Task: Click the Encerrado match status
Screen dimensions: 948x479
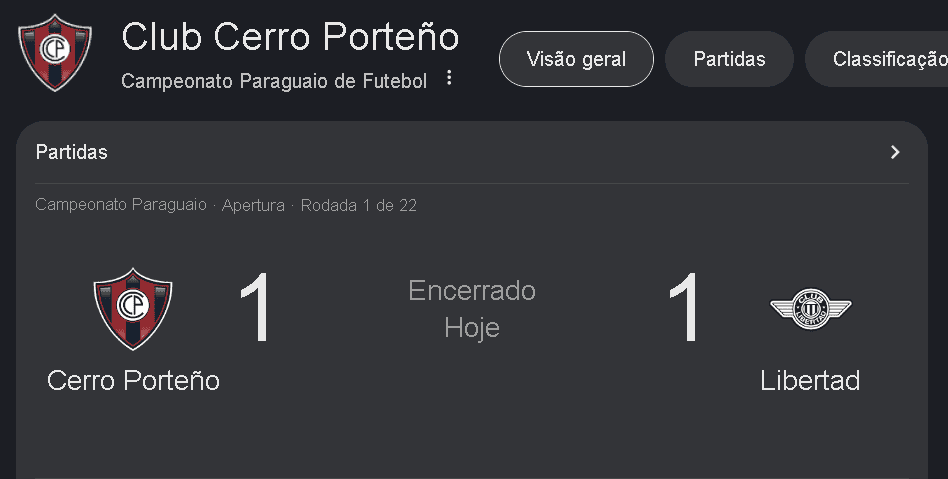Action: click(x=472, y=291)
